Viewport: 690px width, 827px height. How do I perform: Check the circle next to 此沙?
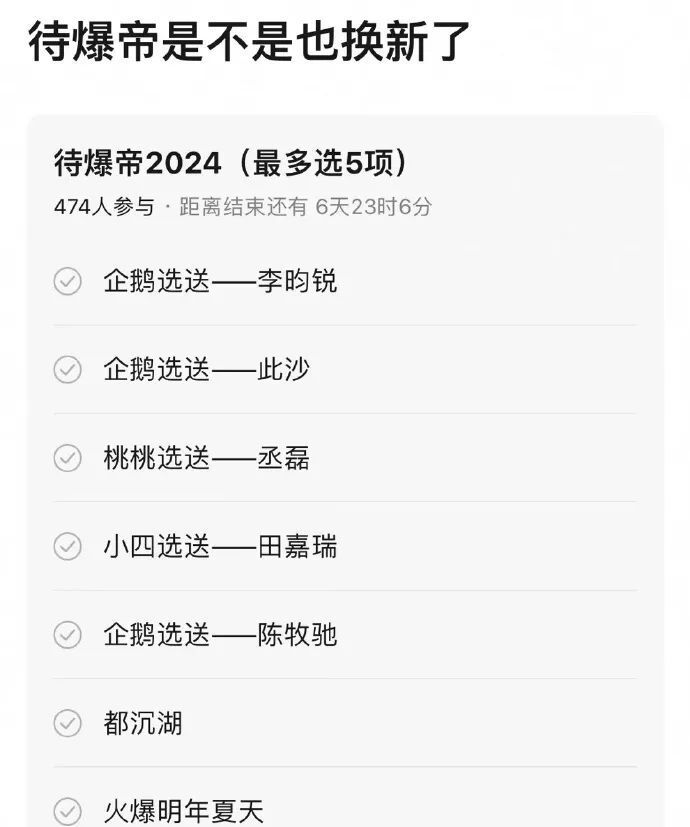click(x=67, y=371)
